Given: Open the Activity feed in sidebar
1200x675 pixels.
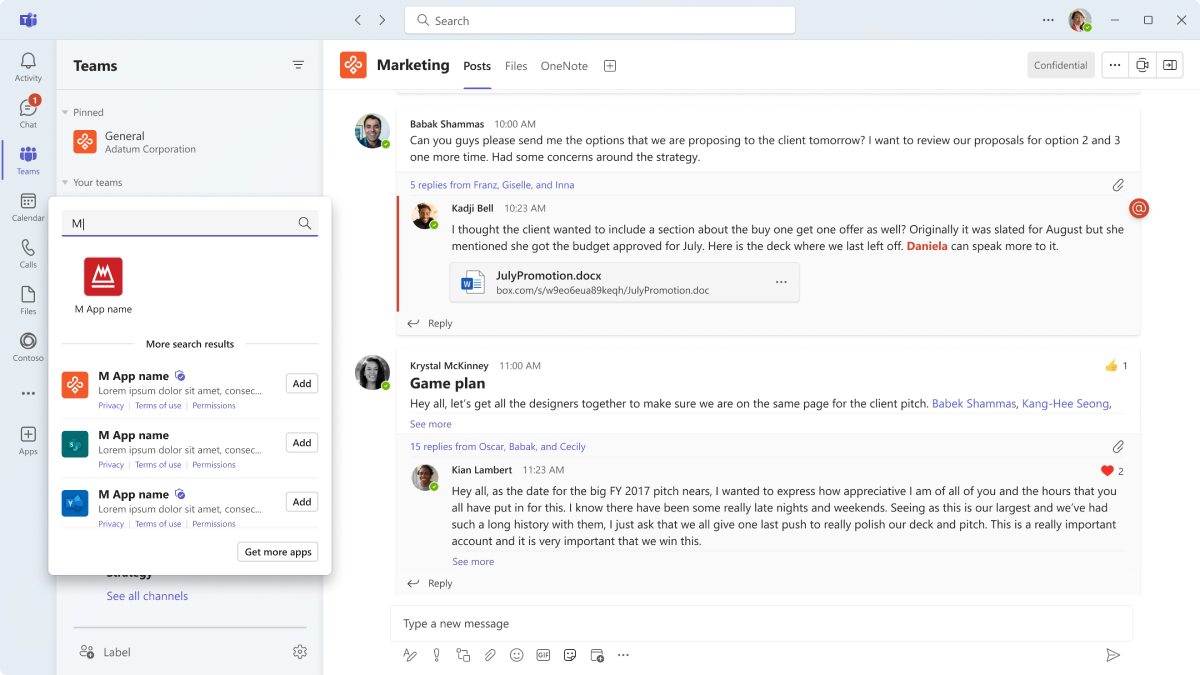Looking at the screenshot, I should pyautogui.click(x=28, y=67).
